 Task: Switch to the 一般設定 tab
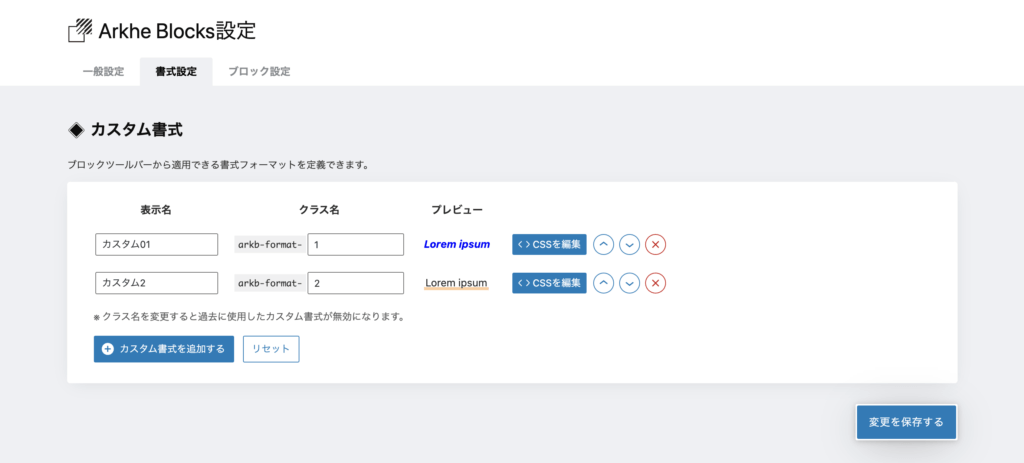103,72
